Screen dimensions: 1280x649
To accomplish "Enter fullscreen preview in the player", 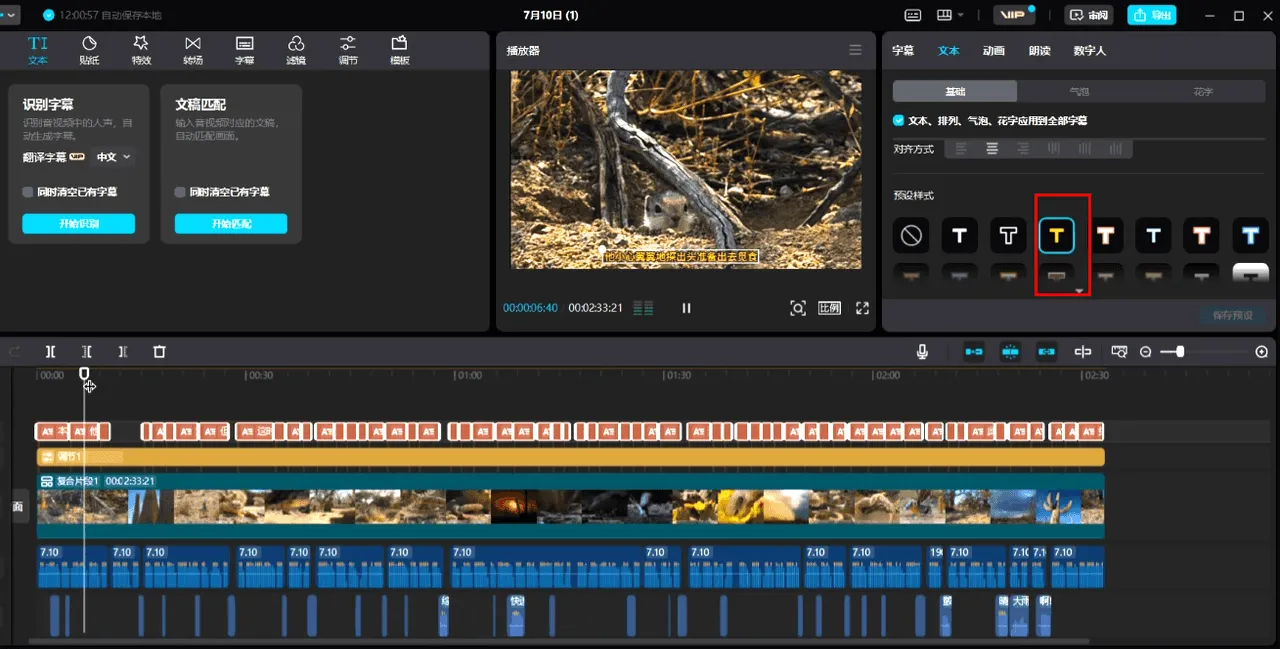I will [862, 308].
